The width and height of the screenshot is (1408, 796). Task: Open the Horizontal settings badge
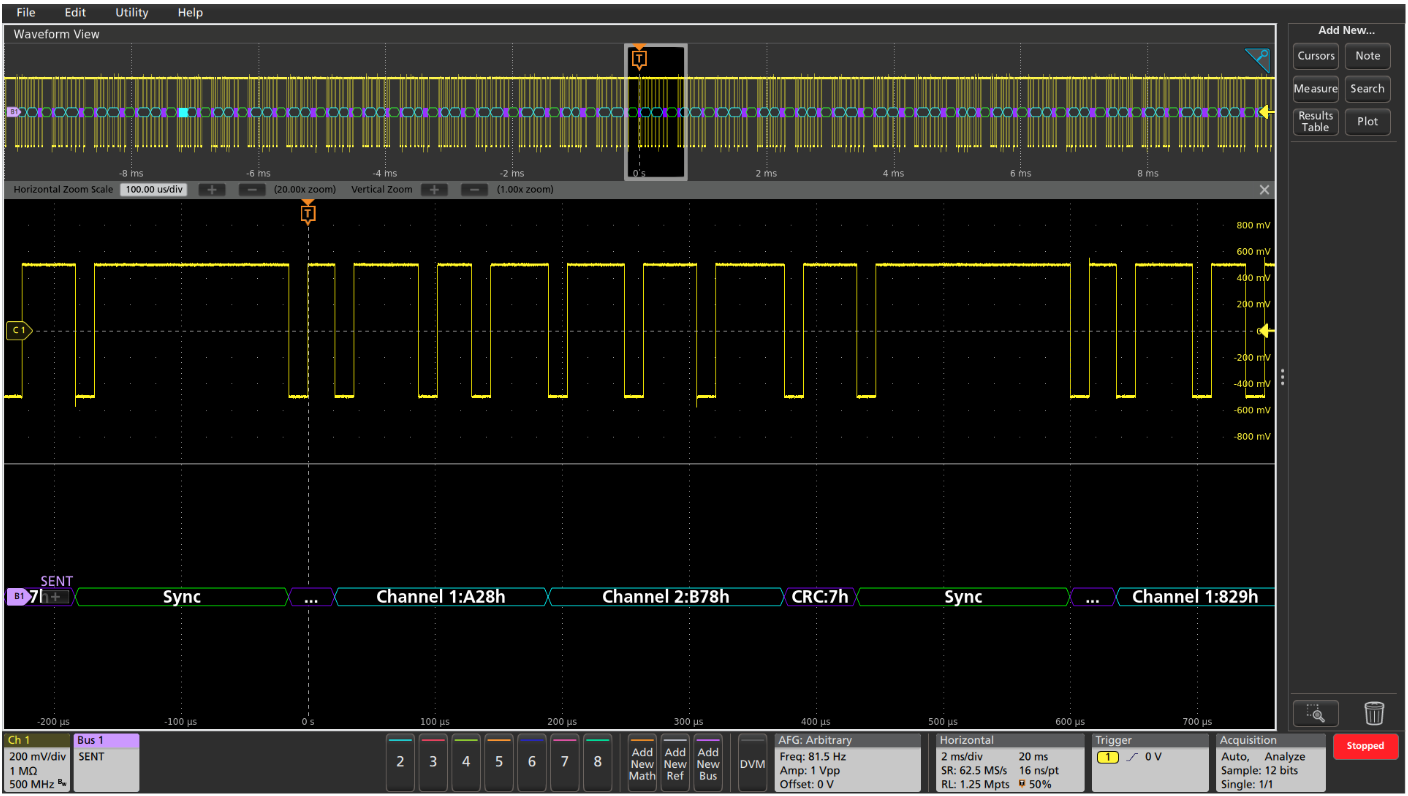pos(1010,762)
